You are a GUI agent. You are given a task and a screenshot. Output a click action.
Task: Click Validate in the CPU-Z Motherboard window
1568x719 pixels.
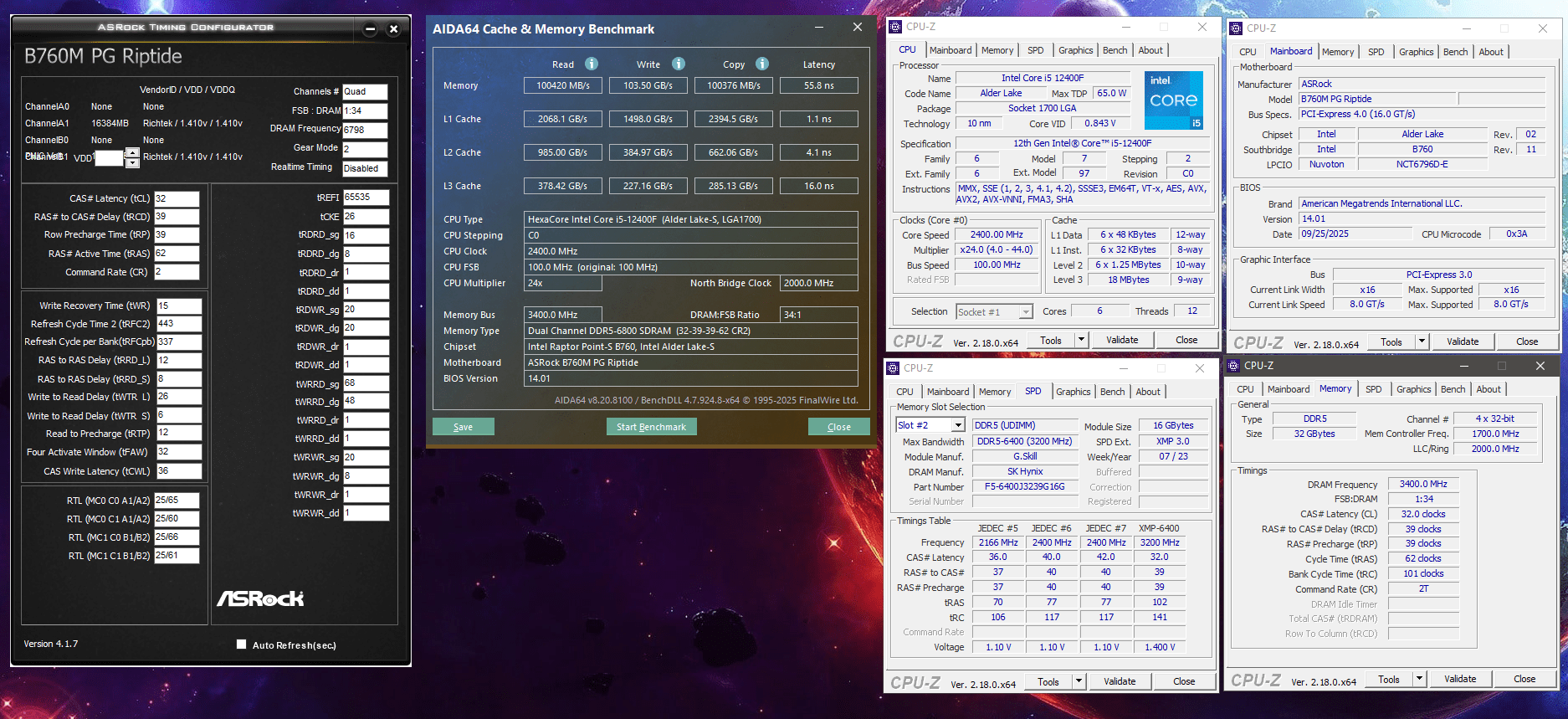coord(1463,342)
